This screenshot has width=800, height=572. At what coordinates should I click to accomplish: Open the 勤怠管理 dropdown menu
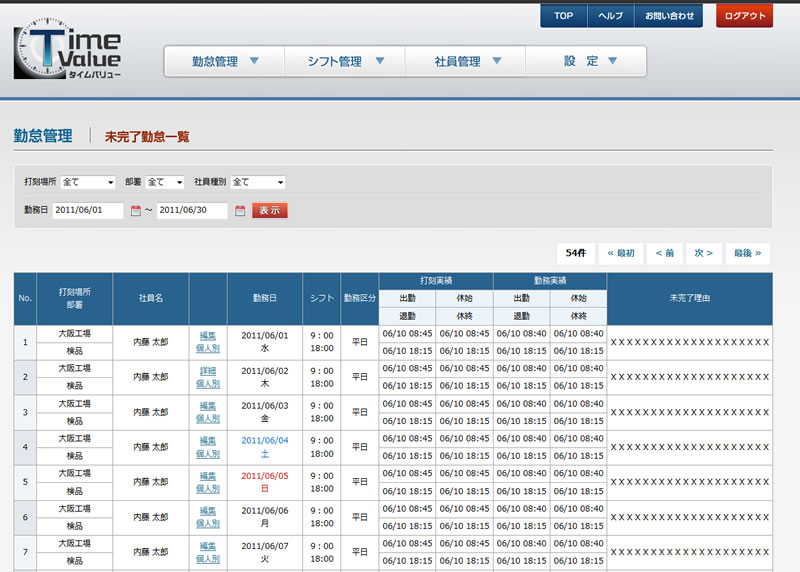(224, 61)
